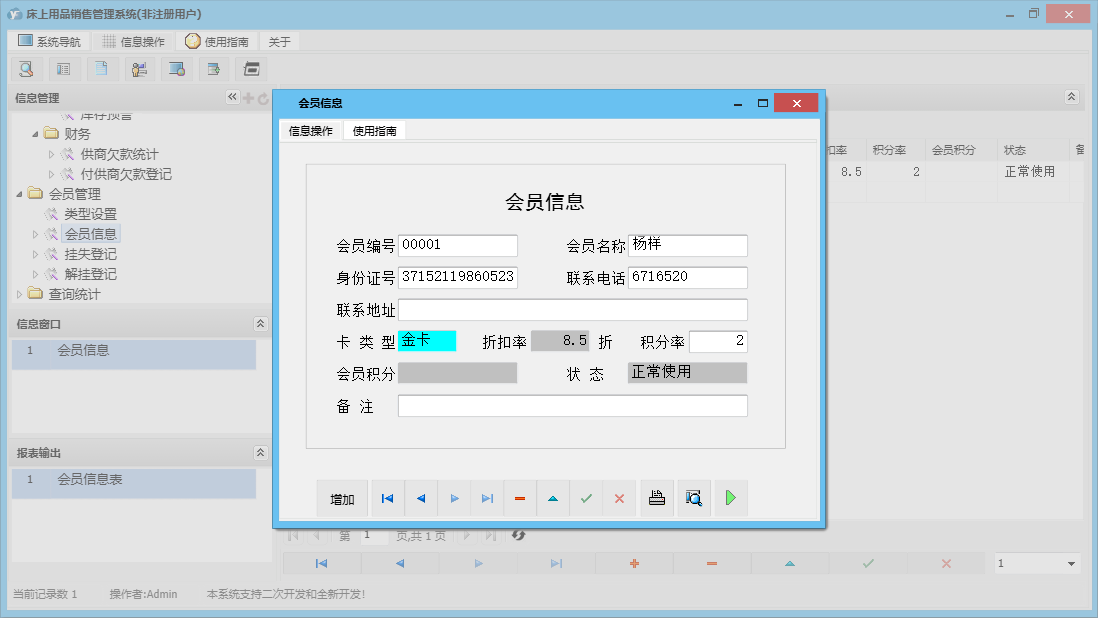1098x618 pixels.
Task: Select the search magnifier icon on the toolbar
Action: click(x=26, y=68)
